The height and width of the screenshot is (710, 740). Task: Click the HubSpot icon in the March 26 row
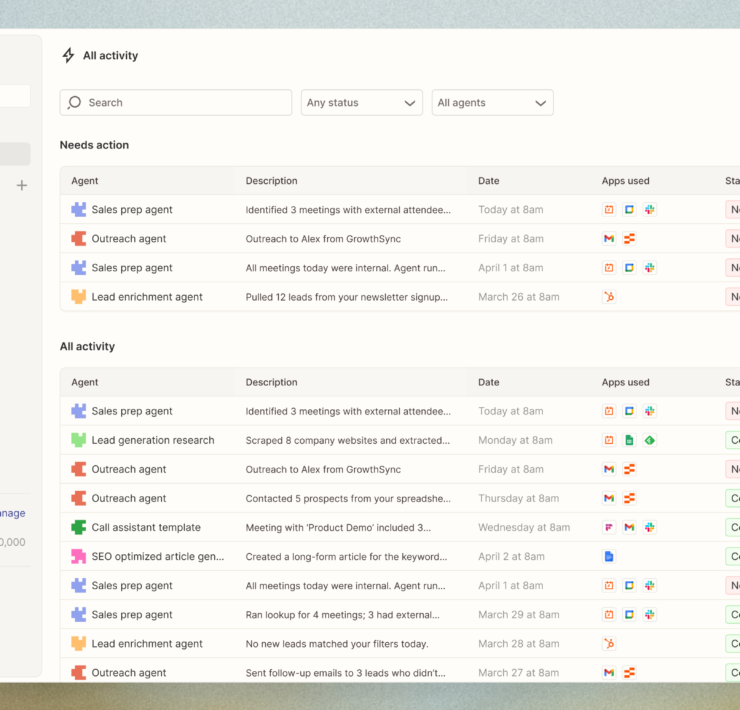pyautogui.click(x=608, y=297)
